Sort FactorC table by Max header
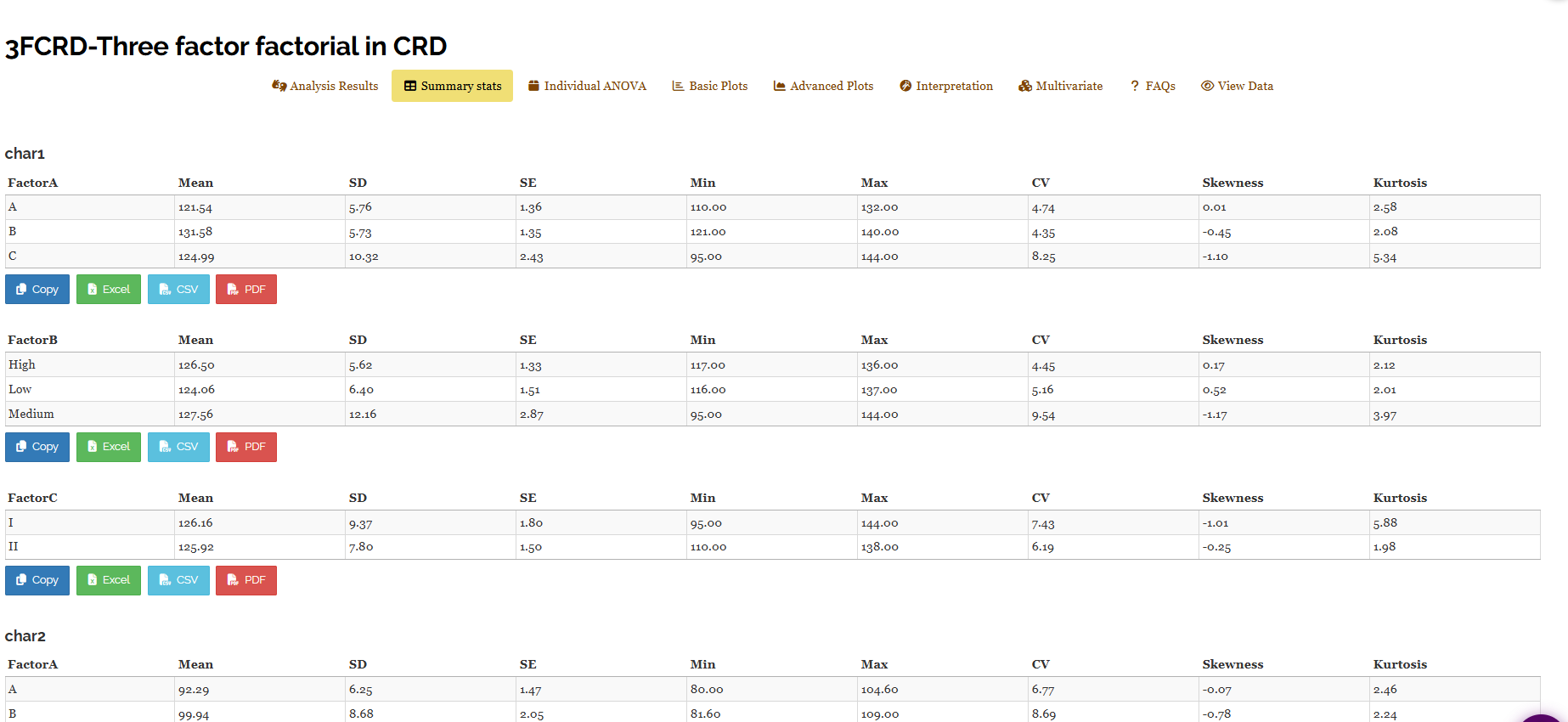1568x722 pixels. [x=874, y=498]
